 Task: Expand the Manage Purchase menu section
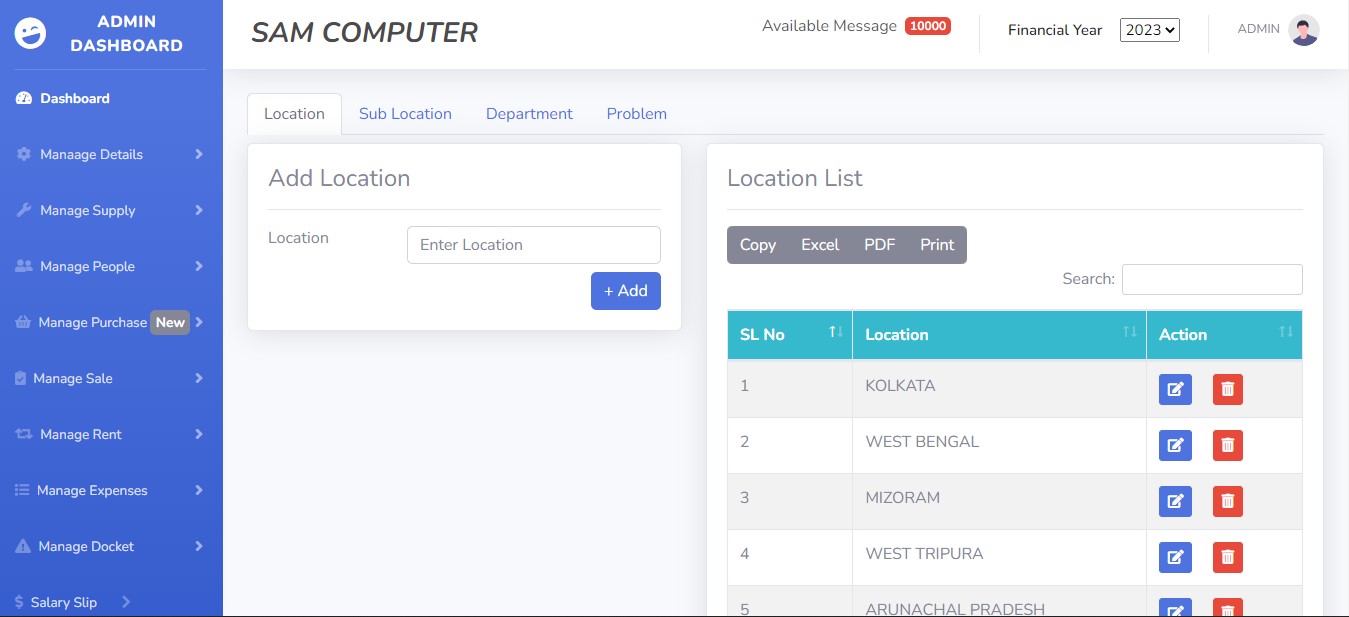pos(110,322)
